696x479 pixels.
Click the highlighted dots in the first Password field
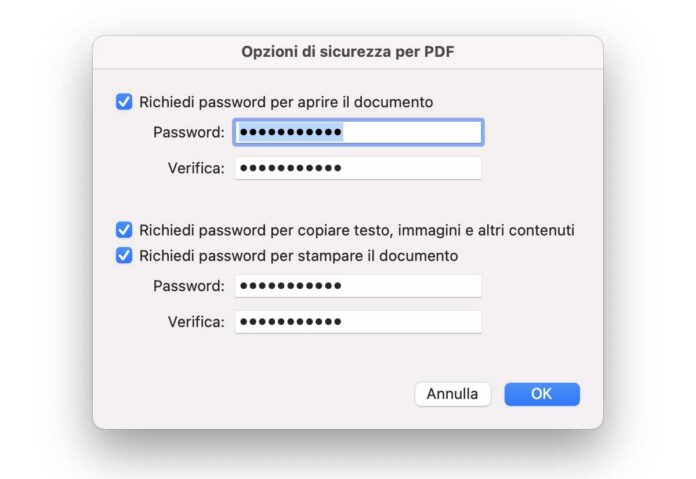click(291, 132)
